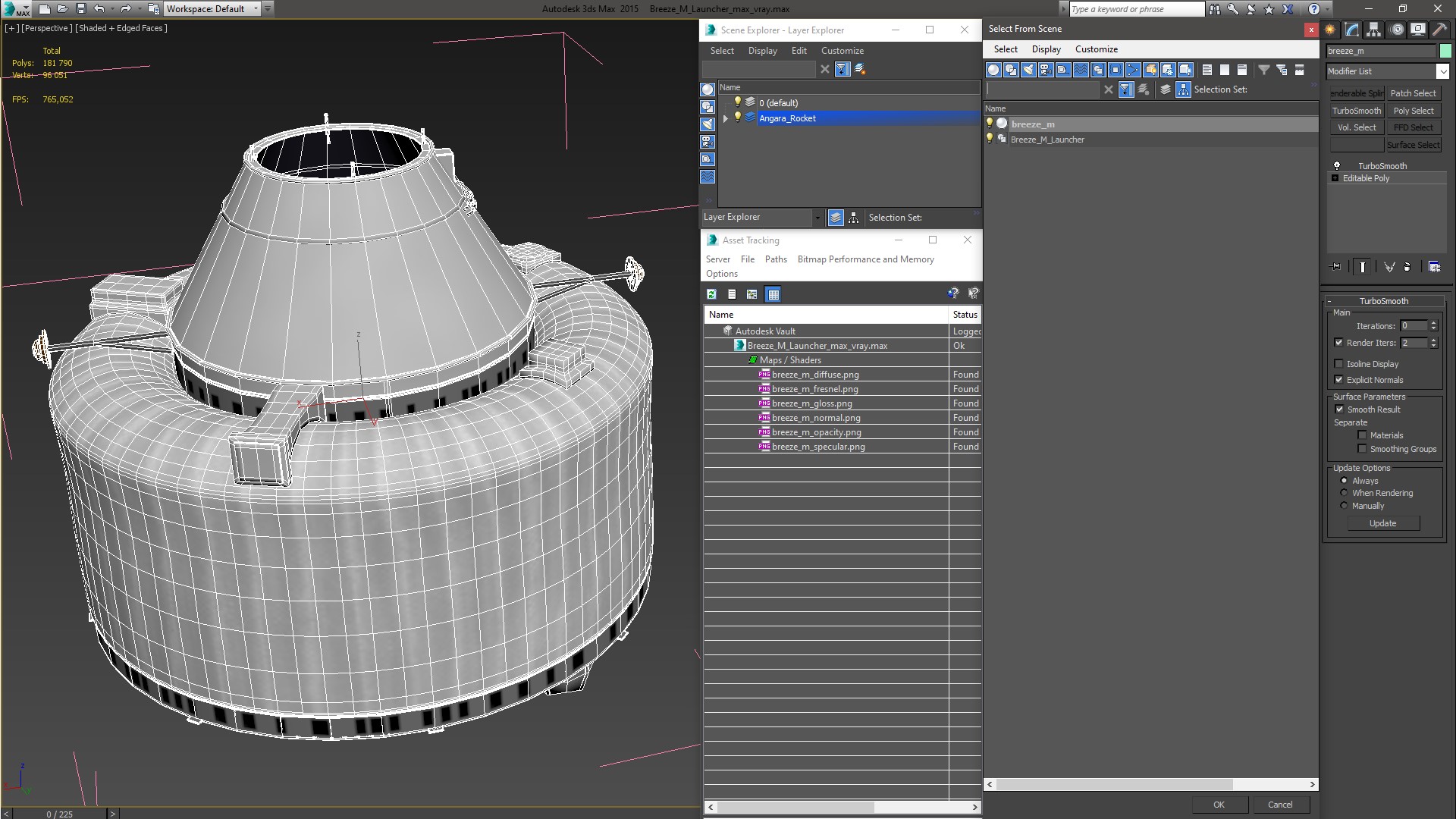Toggle Display Cameras filter in Select From Scene
1456x819 pixels.
pyautogui.click(x=1046, y=70)
